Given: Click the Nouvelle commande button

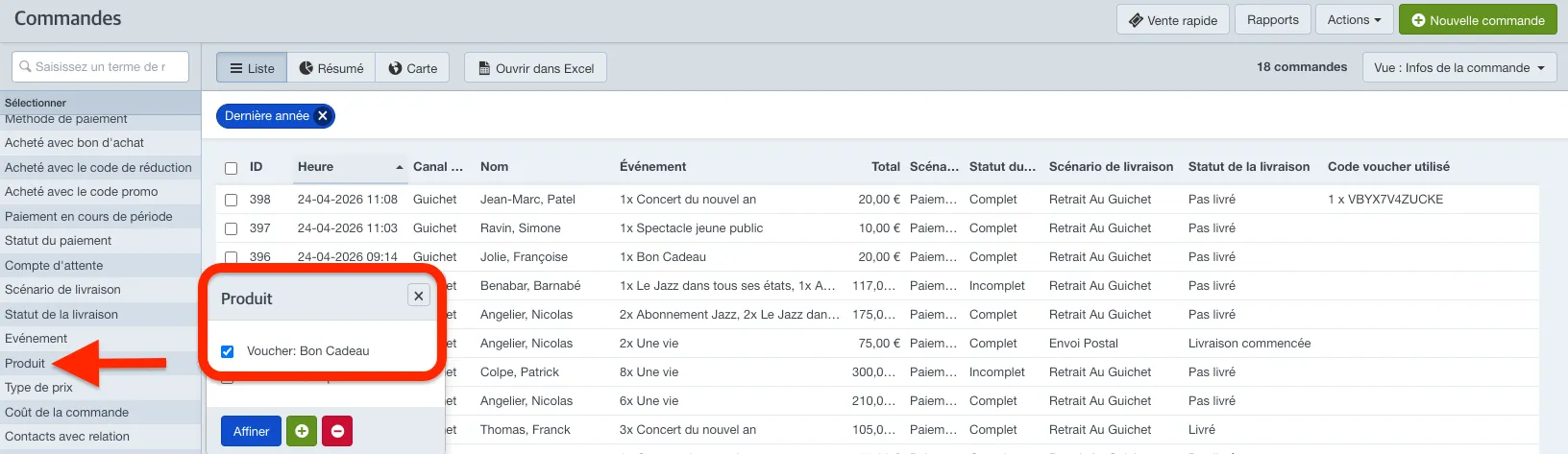Looking at the screenshot, I should pos(1478,19).
